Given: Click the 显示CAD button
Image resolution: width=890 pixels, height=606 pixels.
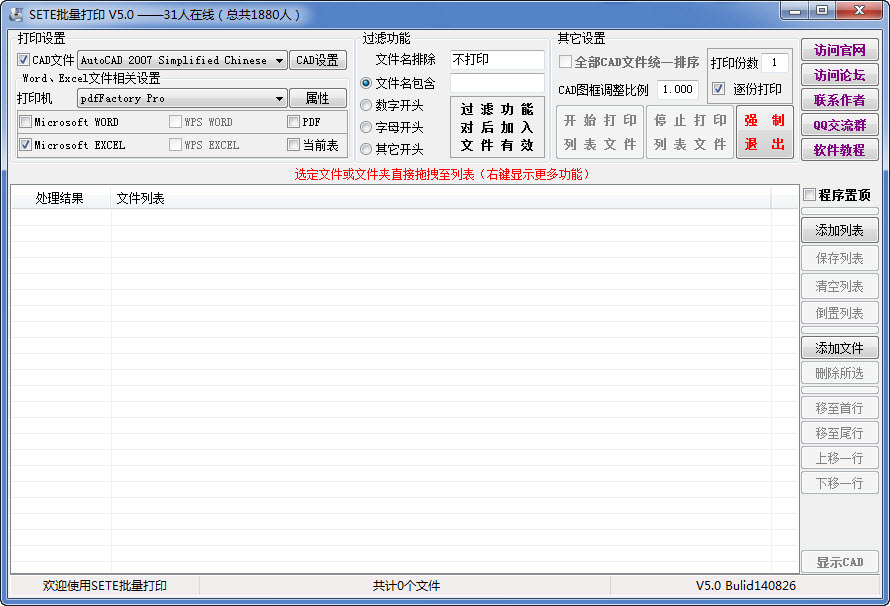Looking at the screenshot, I should pyautogui.click(x=839, y=562).
